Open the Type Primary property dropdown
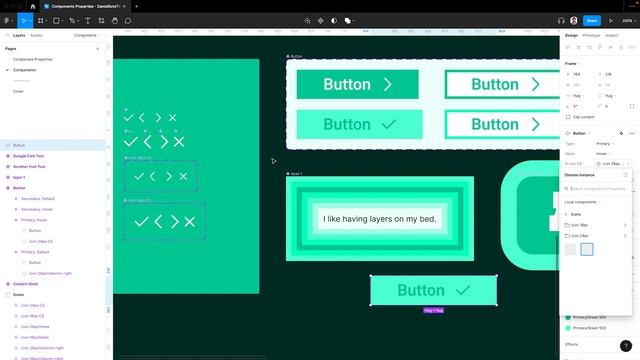Screen dimensions: 640x360 click(x=605, y=144)
